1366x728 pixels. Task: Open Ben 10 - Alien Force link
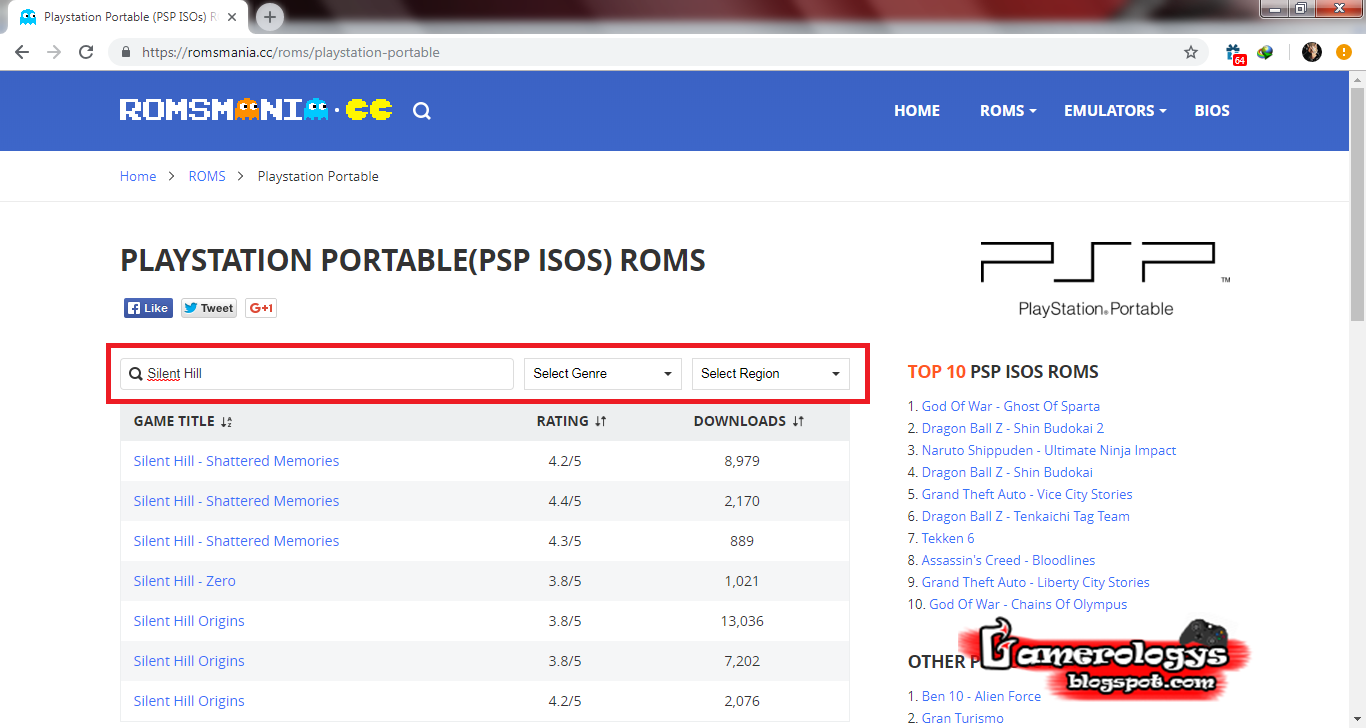point(981,696)
